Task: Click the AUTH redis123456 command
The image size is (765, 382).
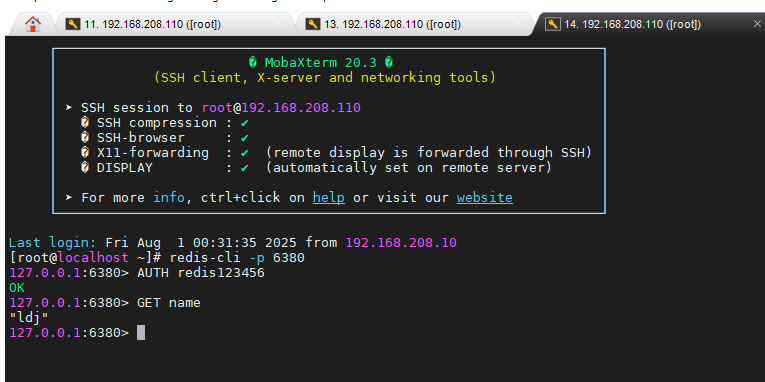Action: (x=201, y=273)
